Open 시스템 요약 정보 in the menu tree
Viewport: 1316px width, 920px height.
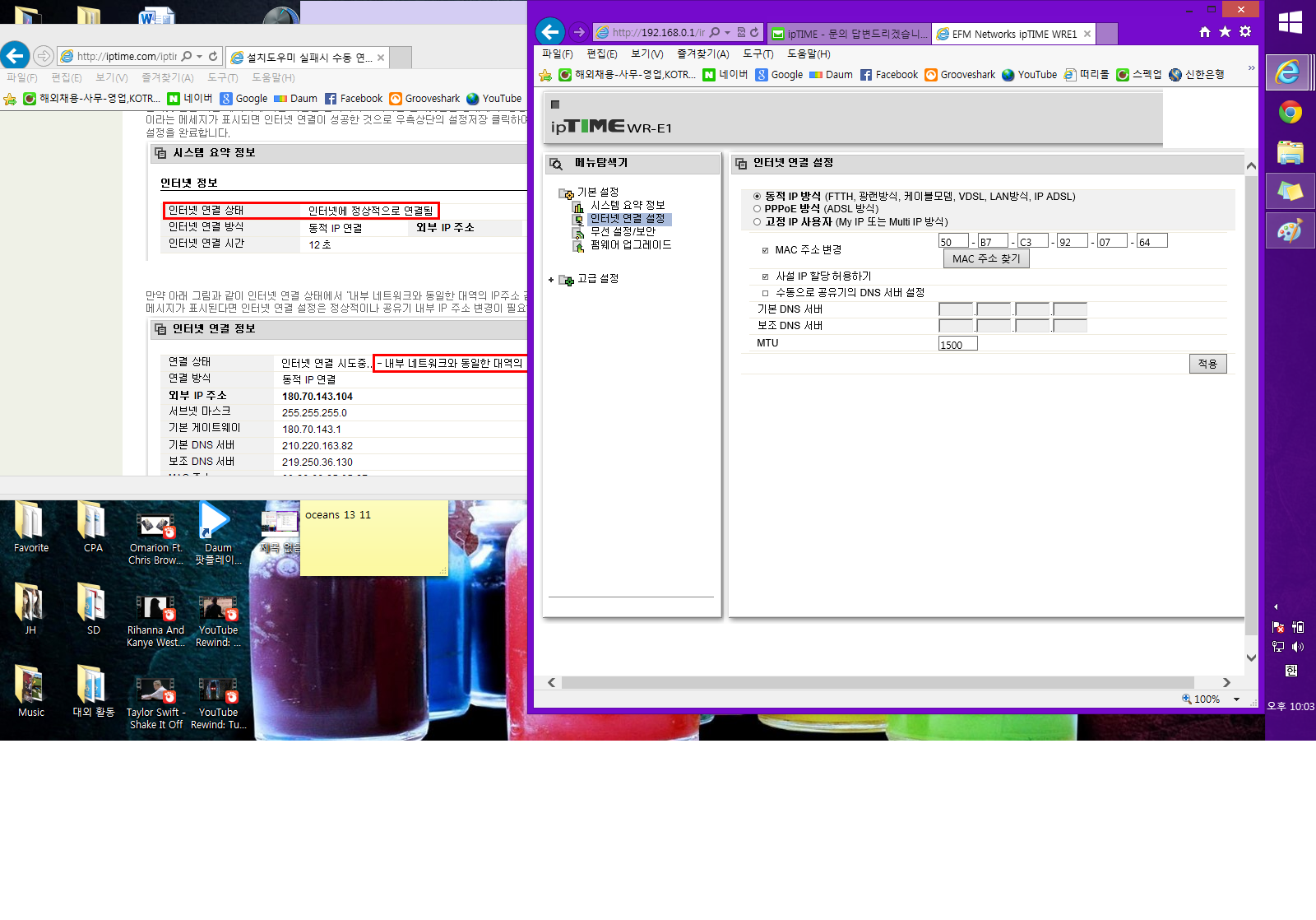(x=628, y=205)
